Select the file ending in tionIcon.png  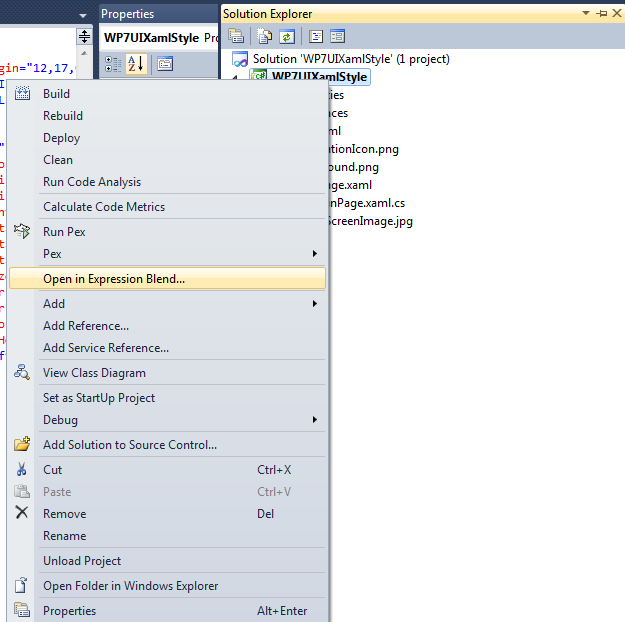(x=363, y=149)
